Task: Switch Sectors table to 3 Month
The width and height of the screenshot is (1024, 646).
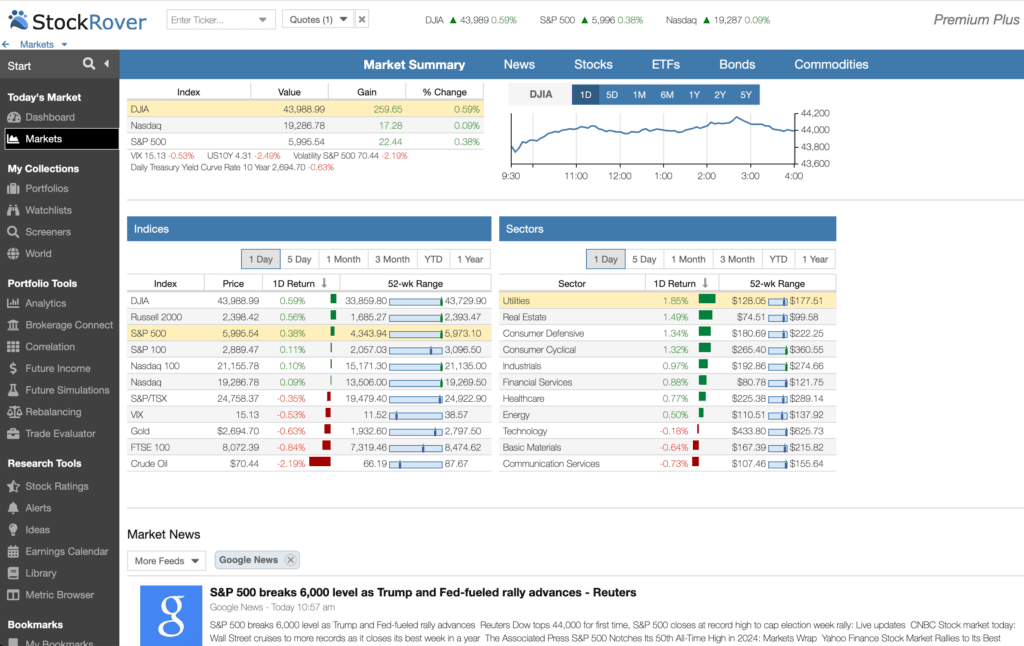Action: (737, 259)
